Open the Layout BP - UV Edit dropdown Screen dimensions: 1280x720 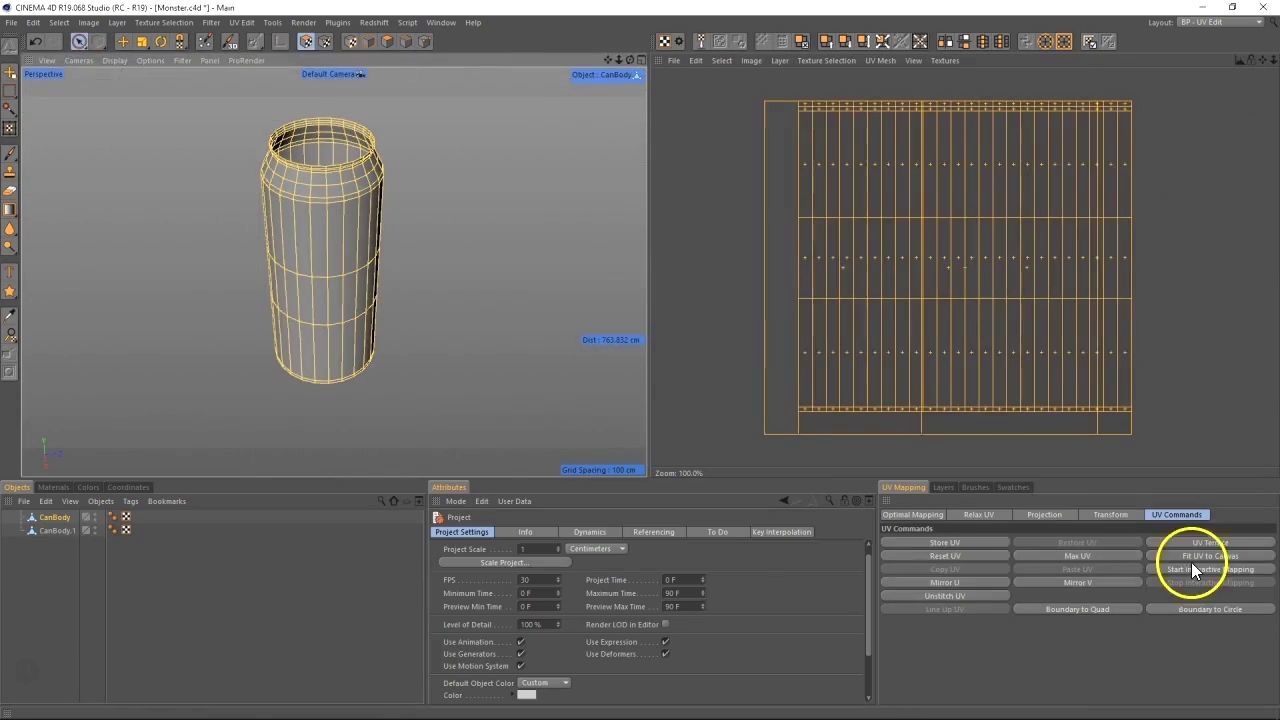[1220, 22]
